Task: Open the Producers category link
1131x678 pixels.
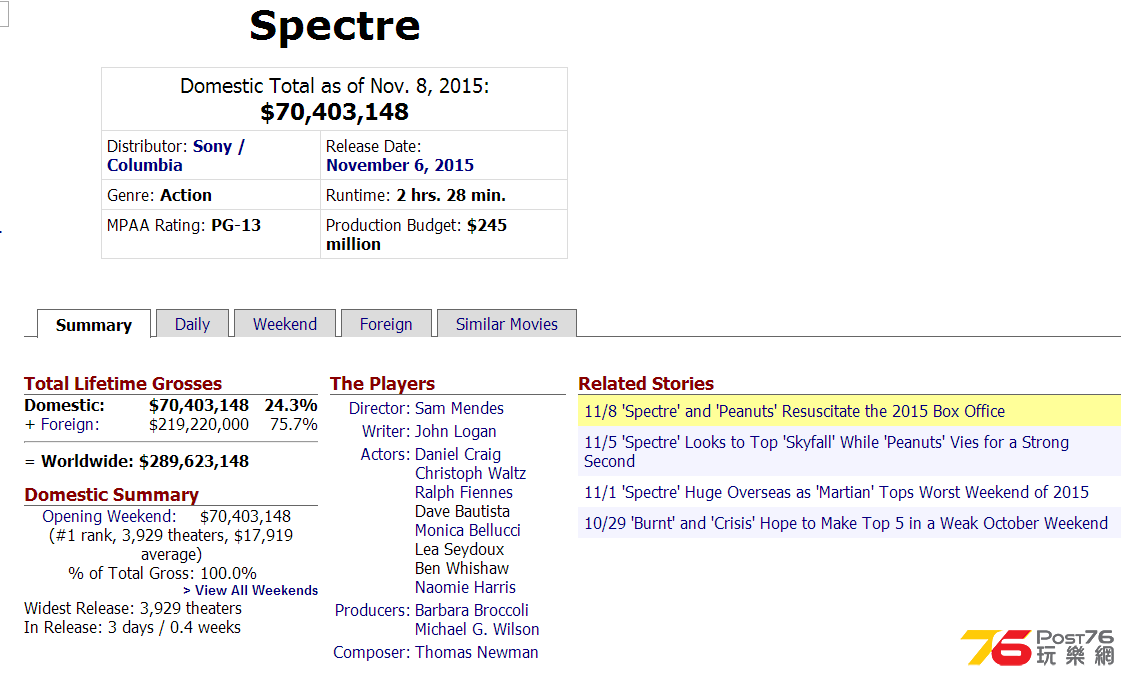Action: pos(371,610)
